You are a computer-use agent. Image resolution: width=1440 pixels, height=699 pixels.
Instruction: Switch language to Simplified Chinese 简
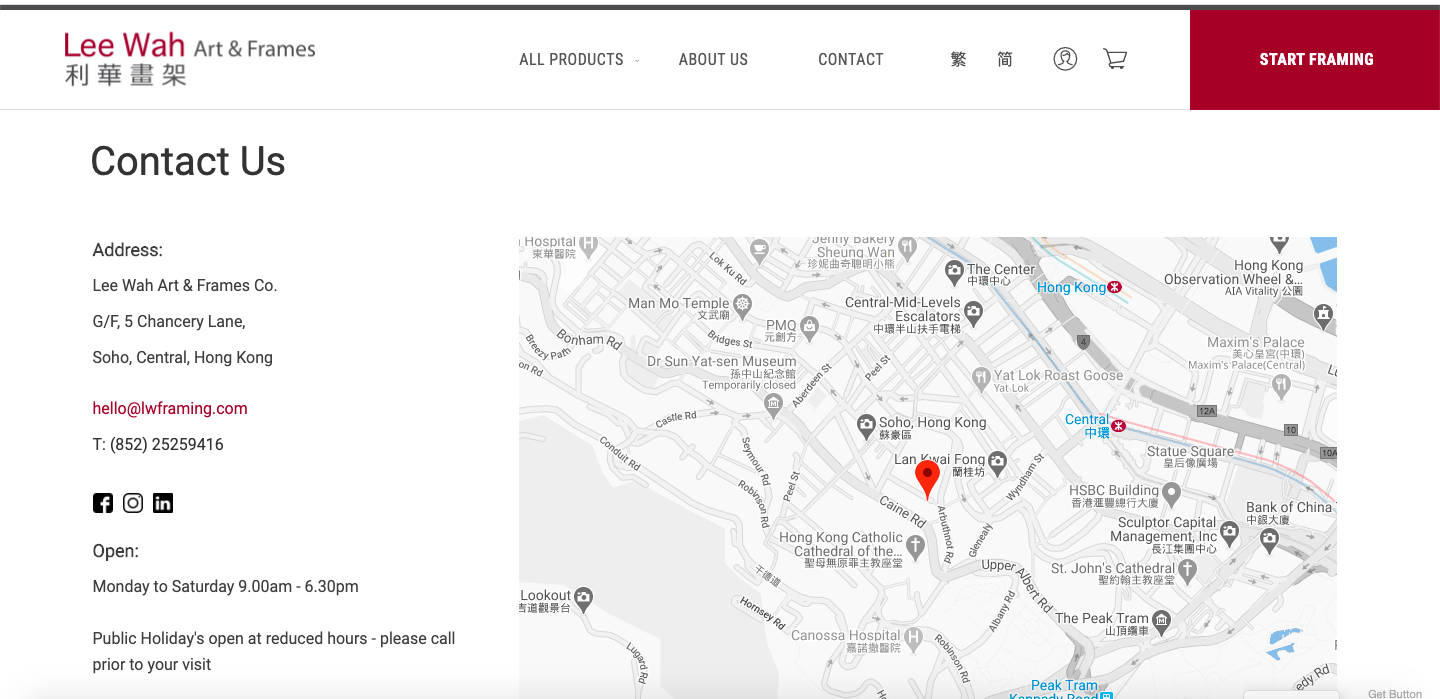tap(1005, 59)
